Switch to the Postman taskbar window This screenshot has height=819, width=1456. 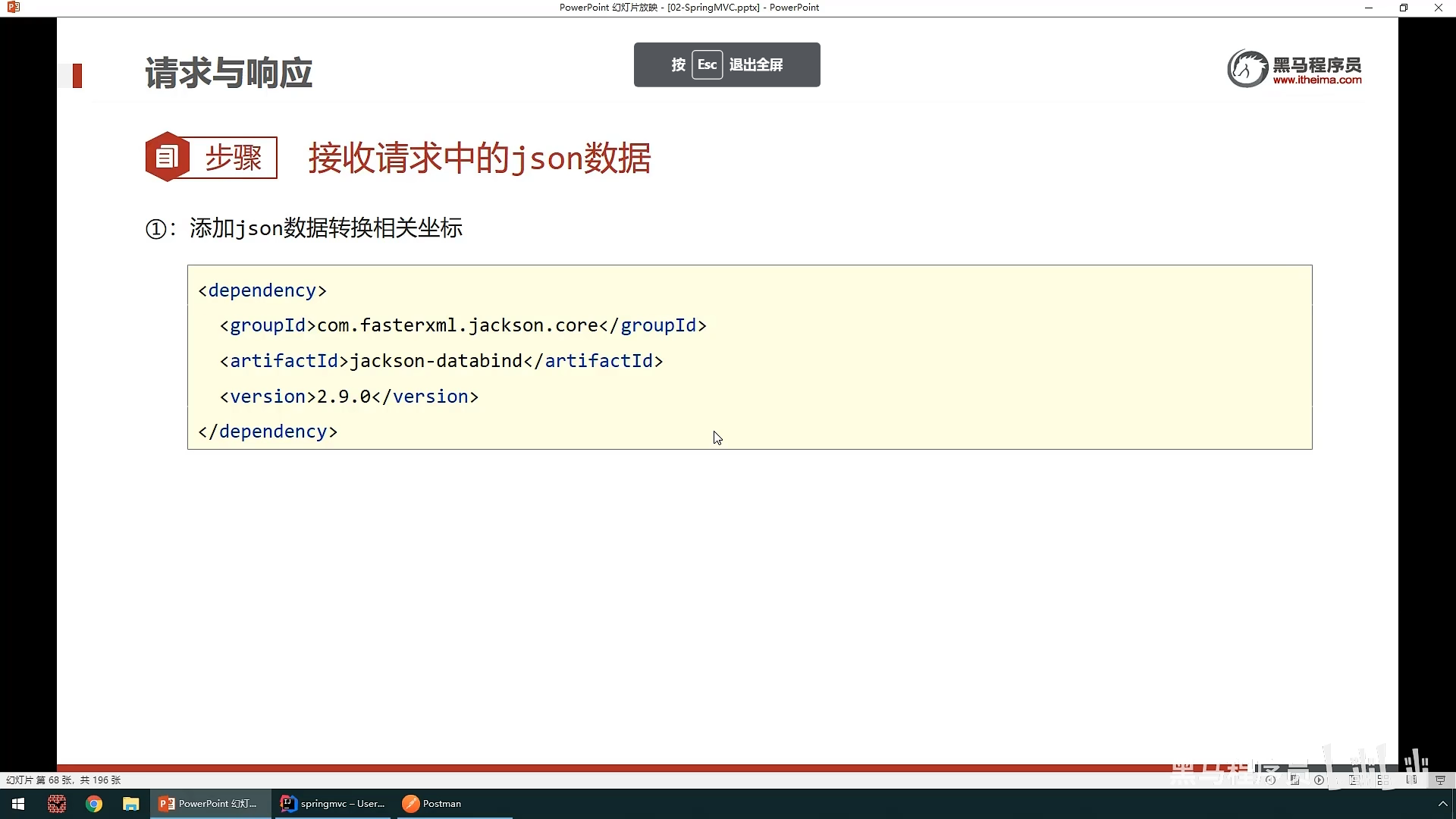pyautogui.click(x=432, y=804)
